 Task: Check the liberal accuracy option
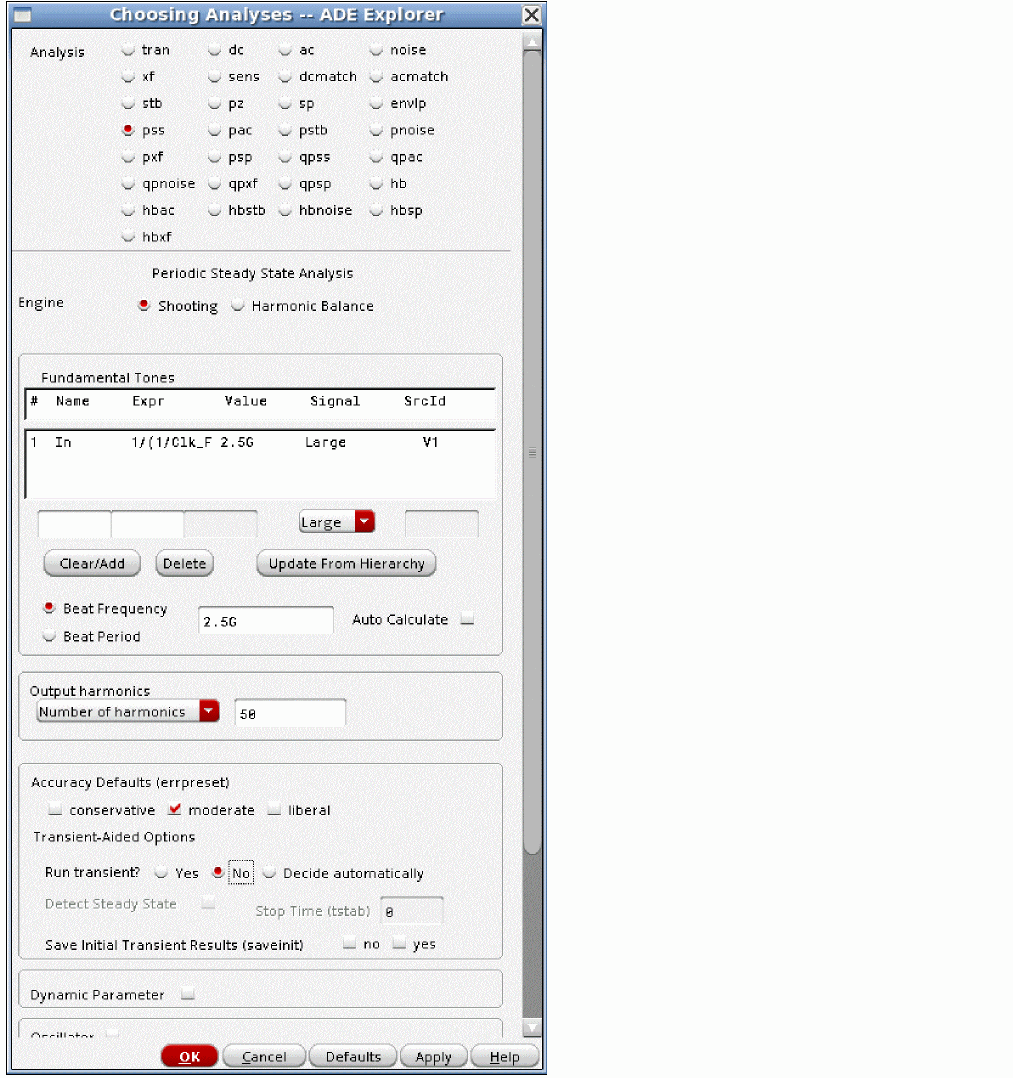(x=274, y=809)
